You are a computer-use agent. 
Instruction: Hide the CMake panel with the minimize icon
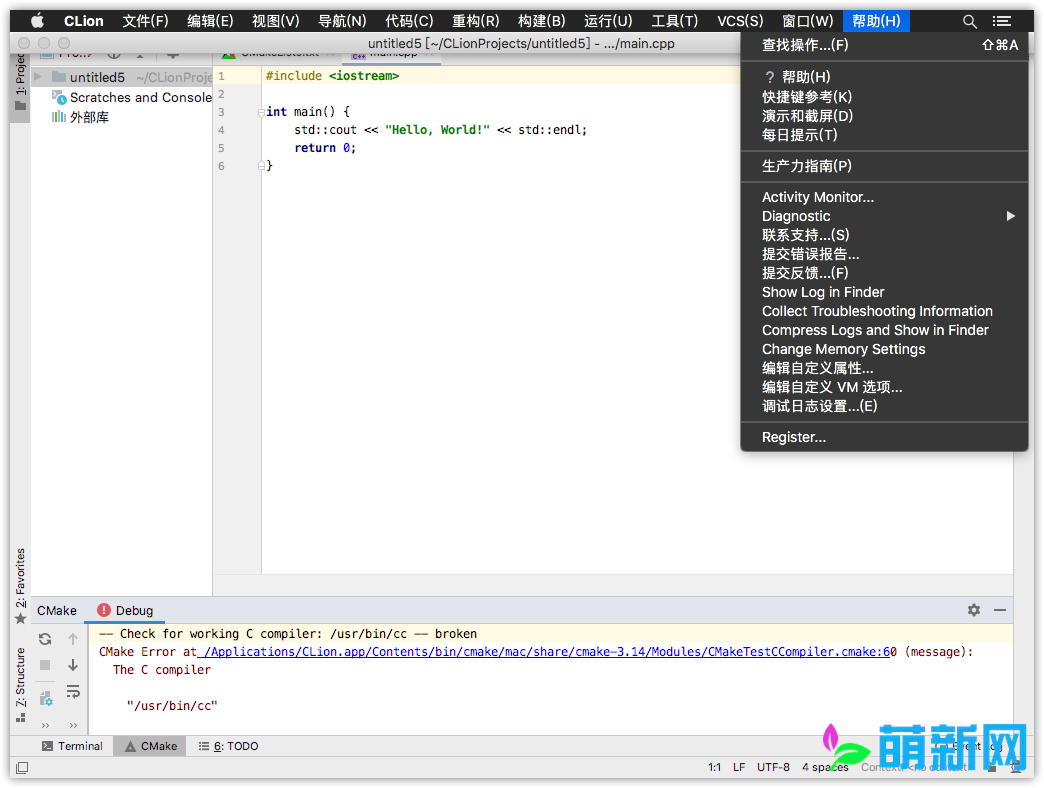1000,610
